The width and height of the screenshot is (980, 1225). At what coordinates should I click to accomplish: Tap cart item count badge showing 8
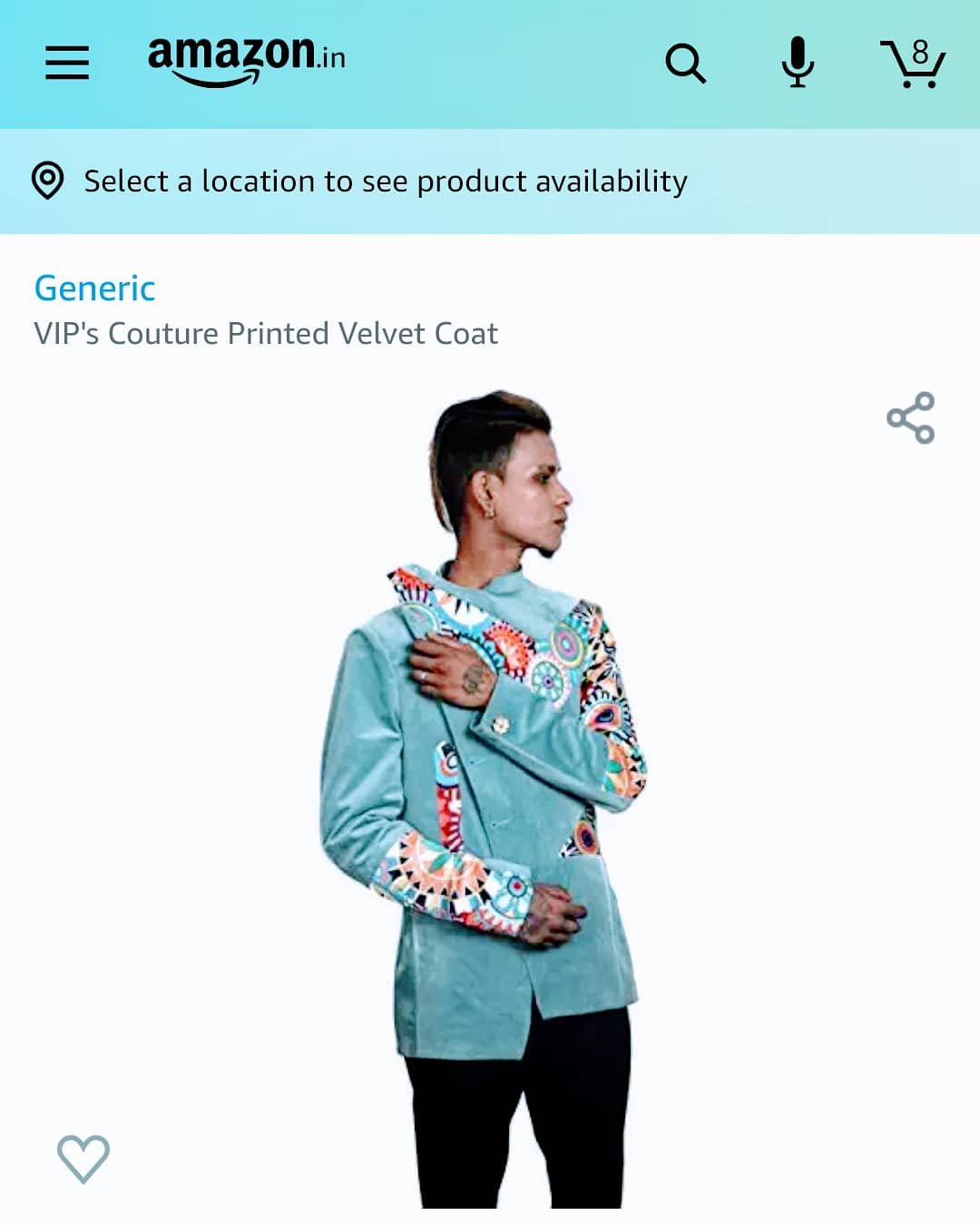[x=920, y=52]
